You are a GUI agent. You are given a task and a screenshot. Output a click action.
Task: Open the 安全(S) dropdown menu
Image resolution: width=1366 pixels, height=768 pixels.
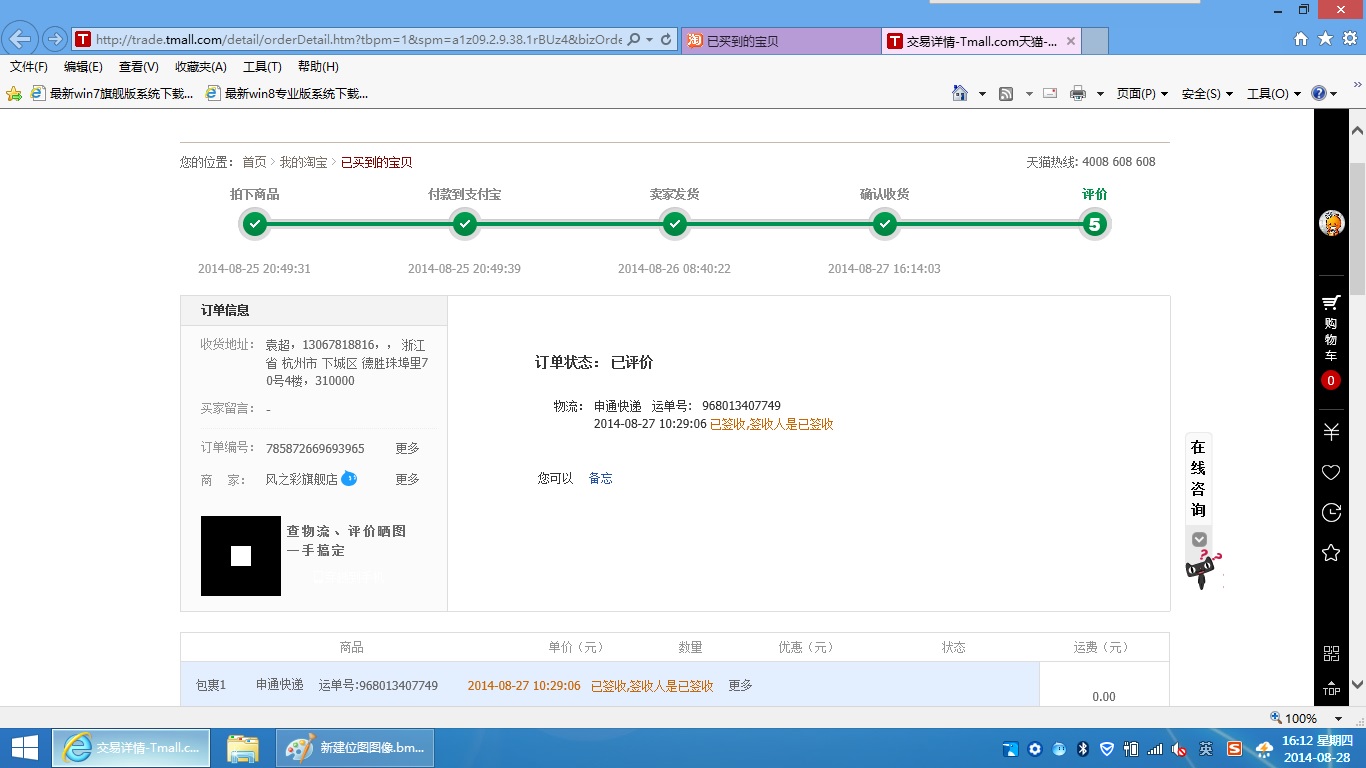click(x=1207, y=93)
